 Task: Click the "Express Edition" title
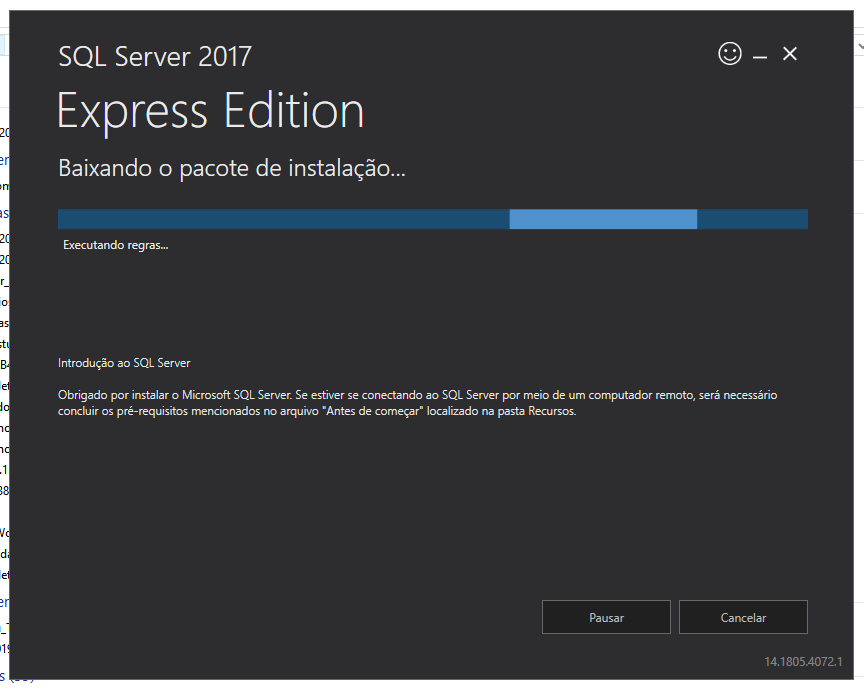[x=210, y=111]
